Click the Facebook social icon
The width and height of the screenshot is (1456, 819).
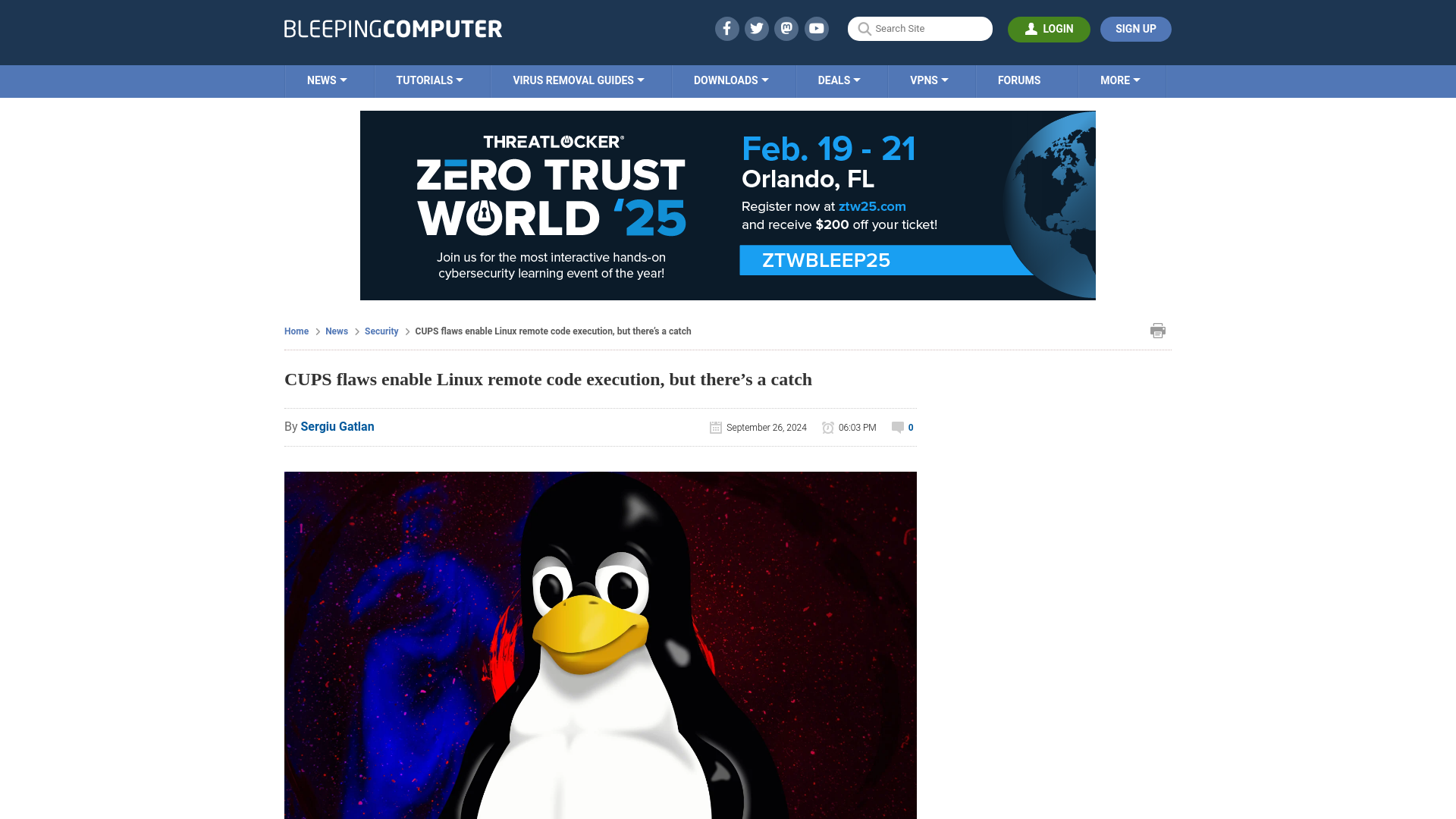click(x=726, y=28)
